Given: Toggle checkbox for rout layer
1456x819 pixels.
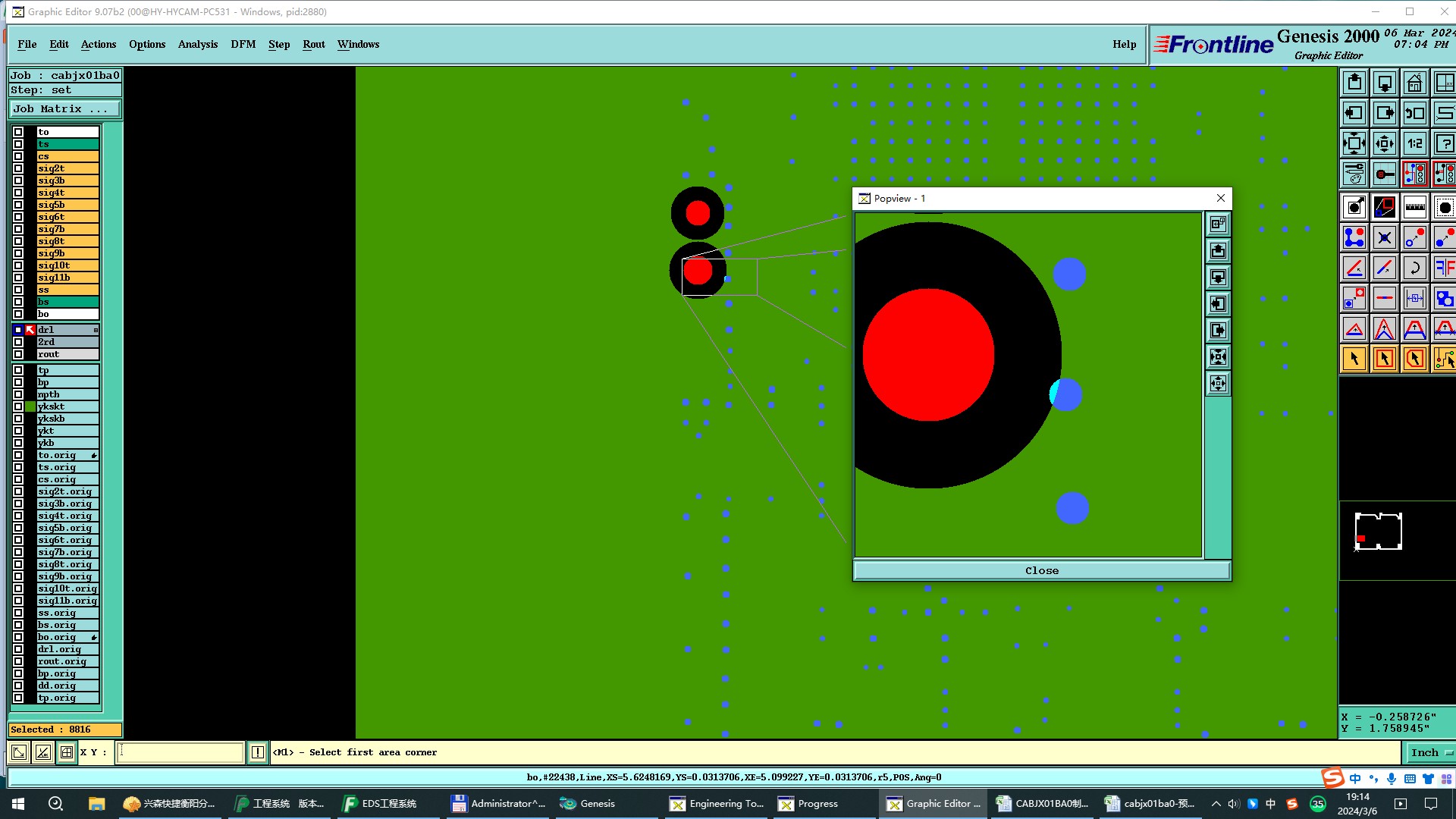Looking at the screenshot, I should [x=18, y=354].
